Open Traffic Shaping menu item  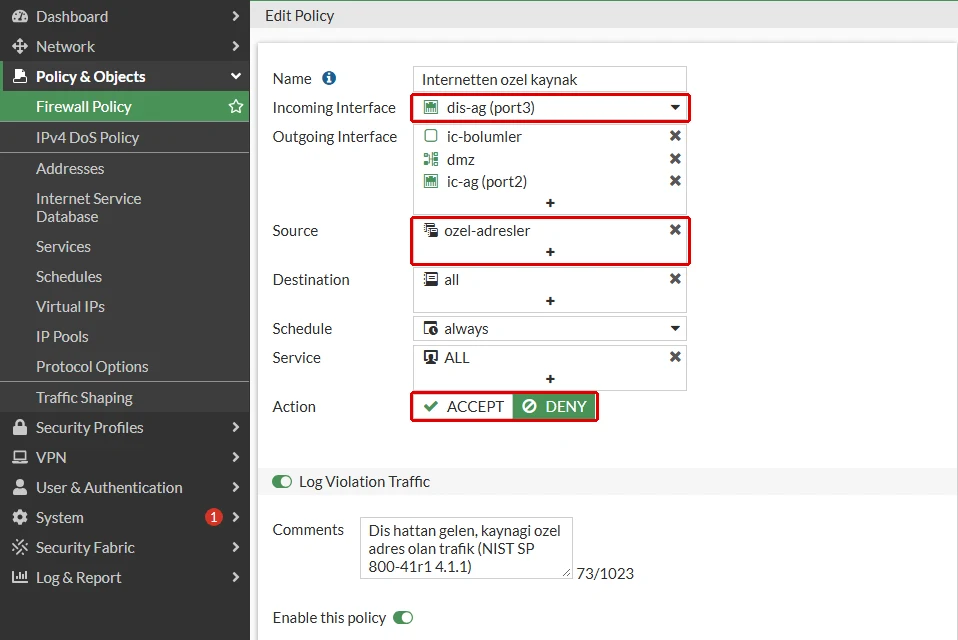coord(125,398)
